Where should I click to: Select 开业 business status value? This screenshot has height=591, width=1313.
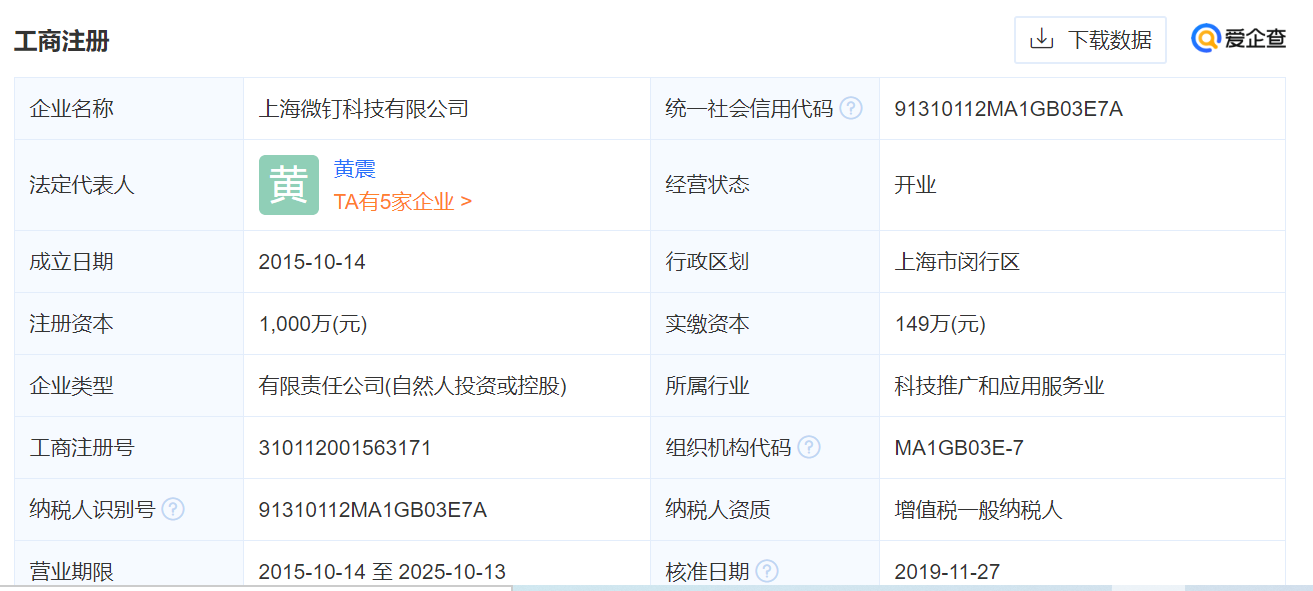(x=916, y=185)
